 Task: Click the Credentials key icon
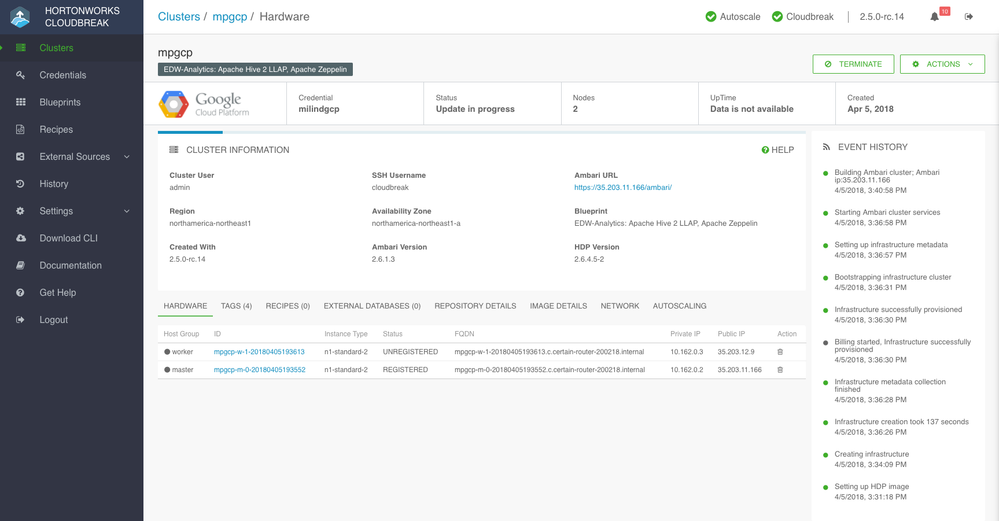pyautogui.click(x=20, y=75)
